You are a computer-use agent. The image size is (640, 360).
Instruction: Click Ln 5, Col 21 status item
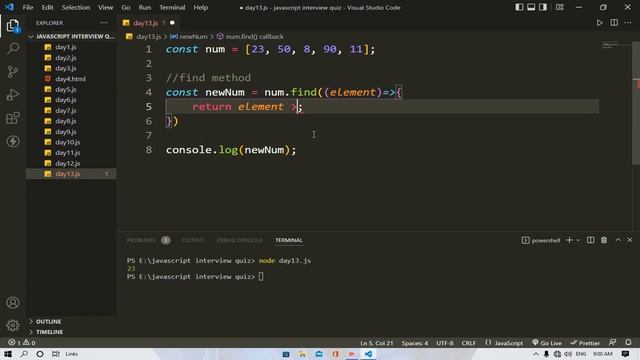[376, 343]
